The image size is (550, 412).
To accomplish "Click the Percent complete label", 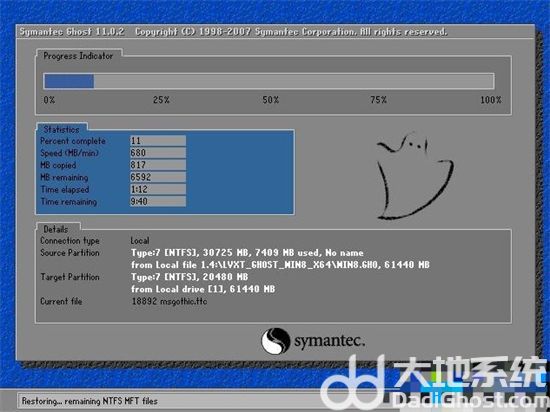I will point(73,141).
